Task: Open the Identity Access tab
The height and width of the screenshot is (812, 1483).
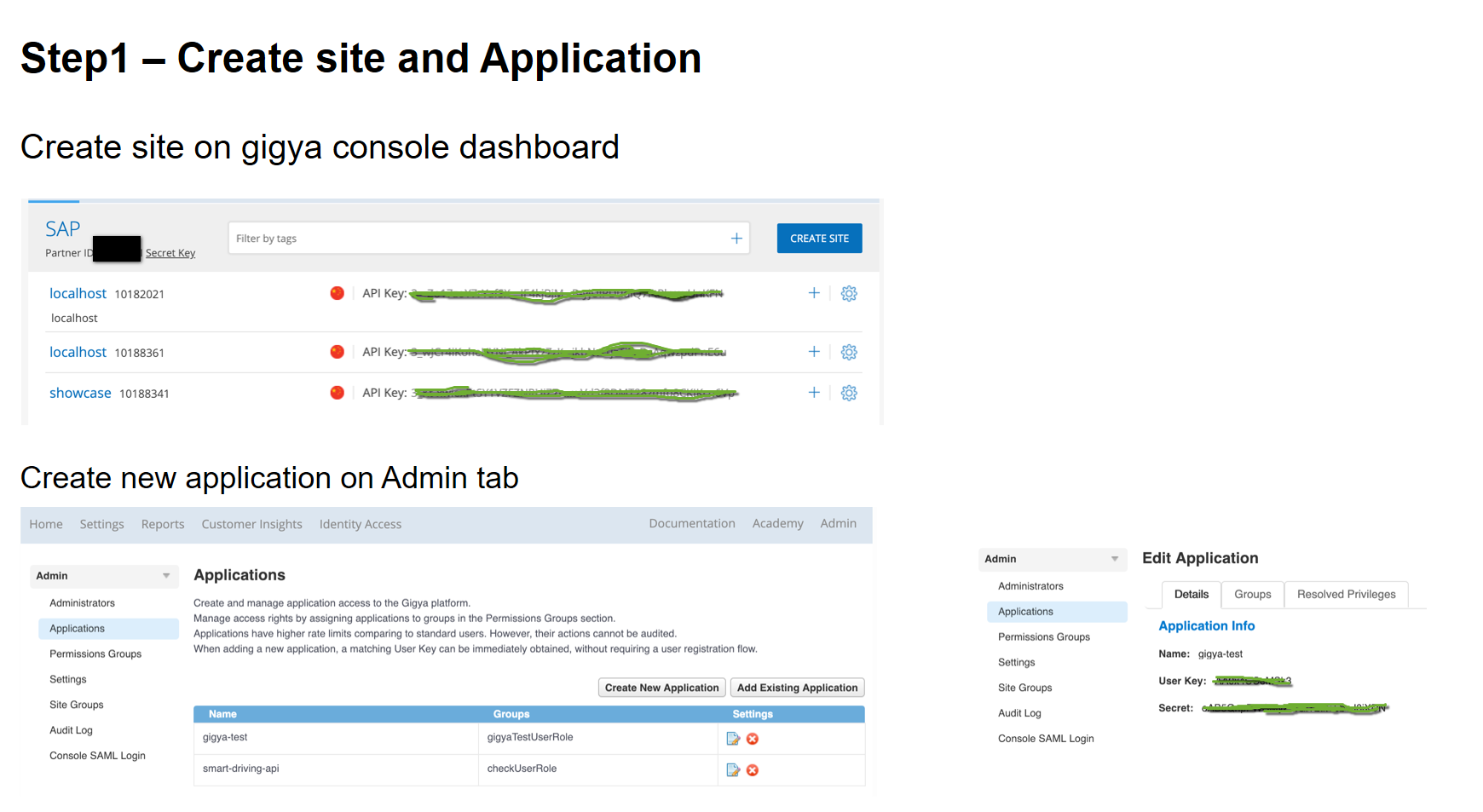Action: (x=361, y=524)
